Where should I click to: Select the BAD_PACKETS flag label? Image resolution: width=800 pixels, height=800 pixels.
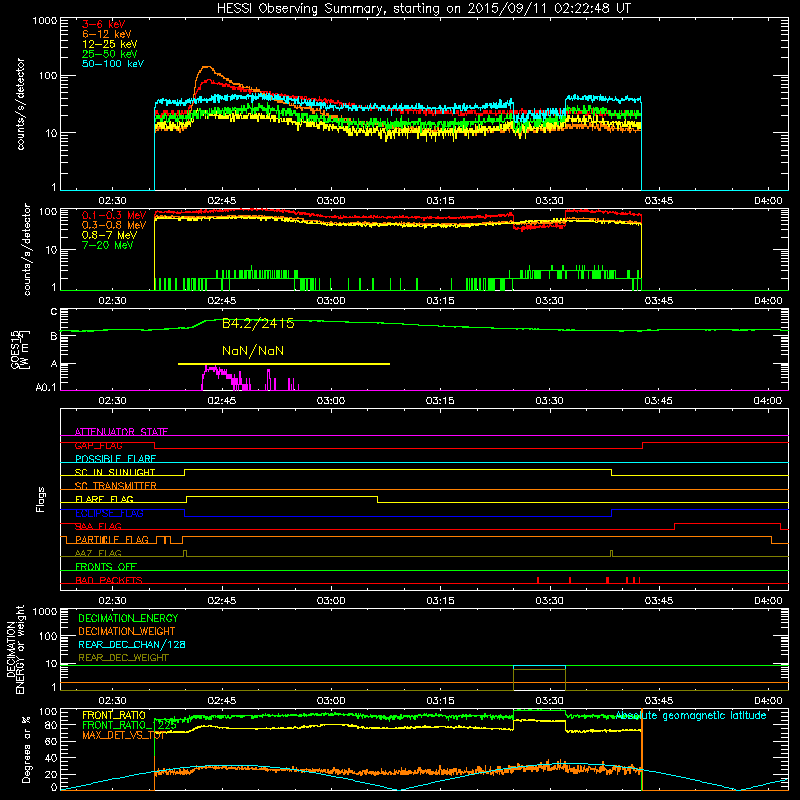click(109, 580)
